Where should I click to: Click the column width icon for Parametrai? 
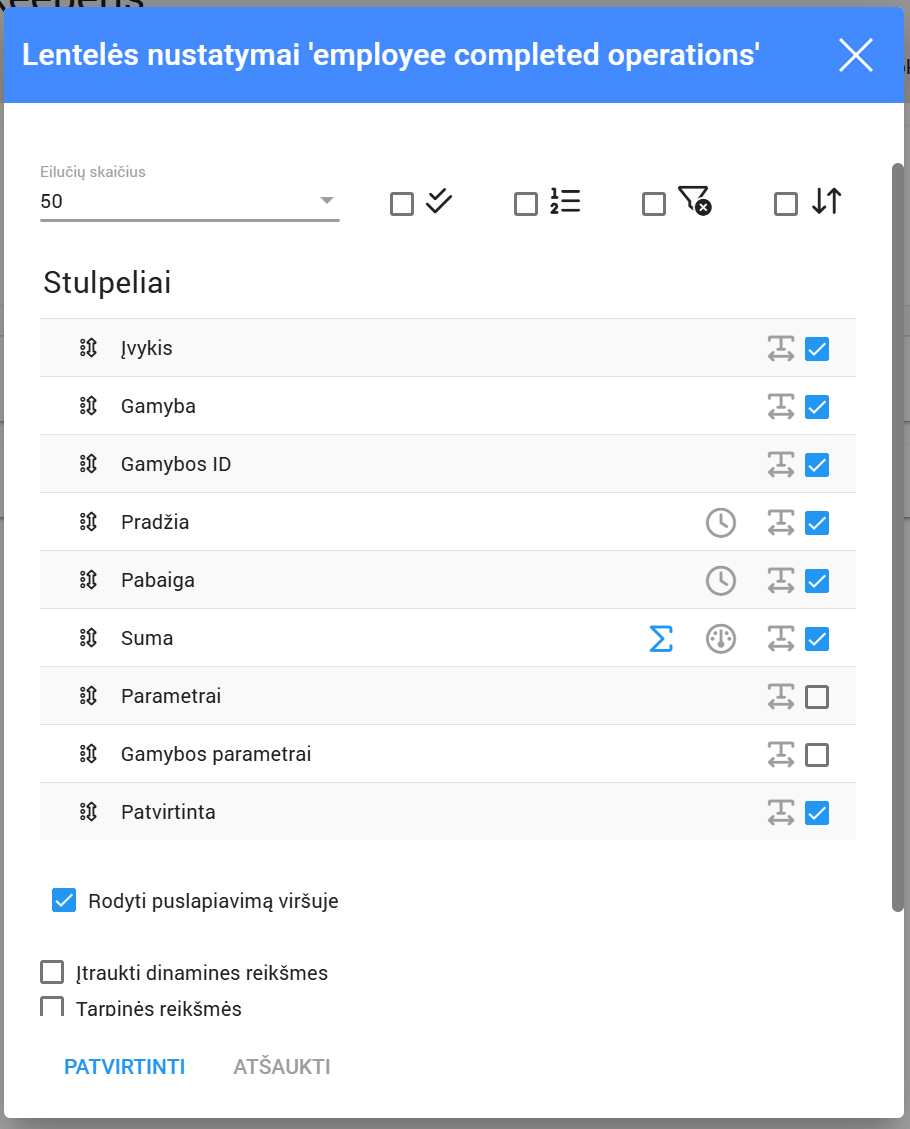(781, 697)
